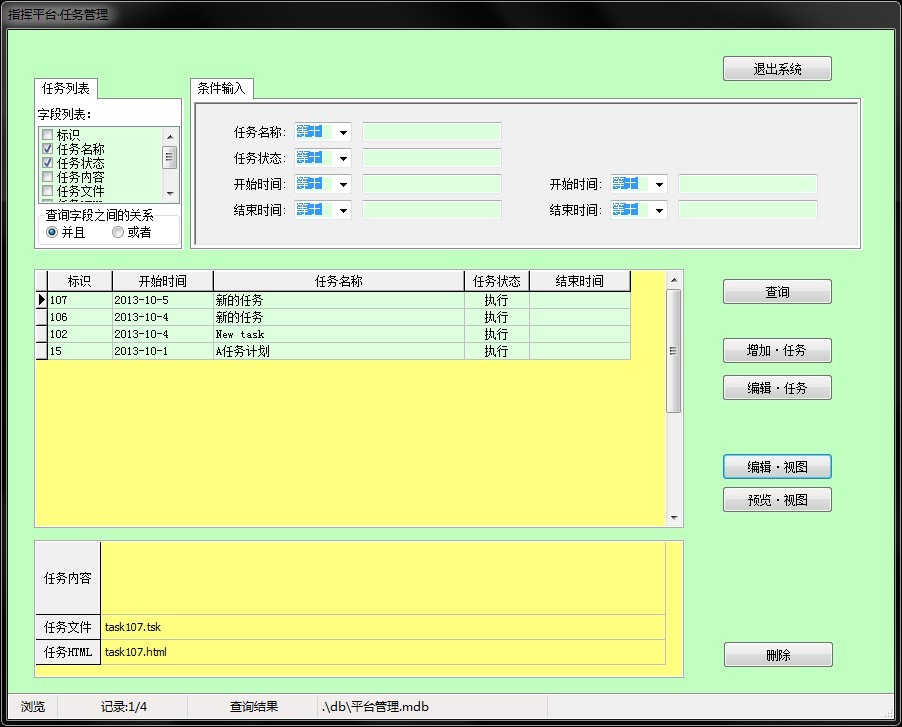Click left 开始时间 value input field

(431, 184)
